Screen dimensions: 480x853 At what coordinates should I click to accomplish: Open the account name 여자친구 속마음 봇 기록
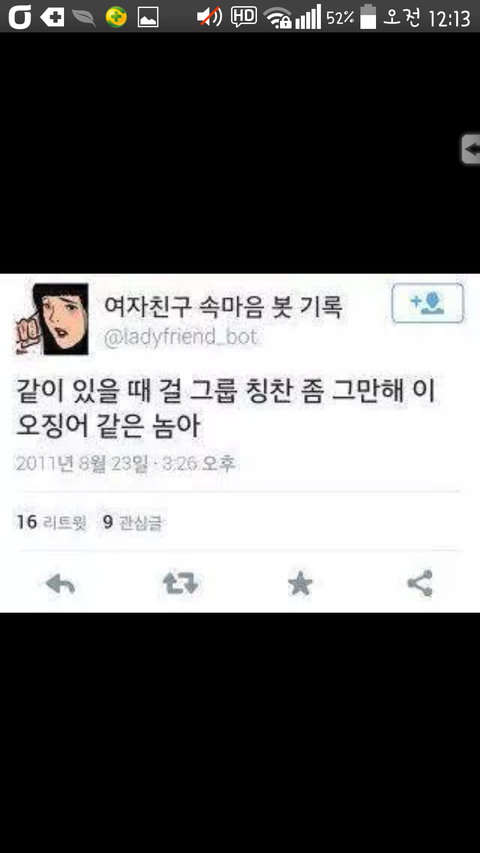223,309
